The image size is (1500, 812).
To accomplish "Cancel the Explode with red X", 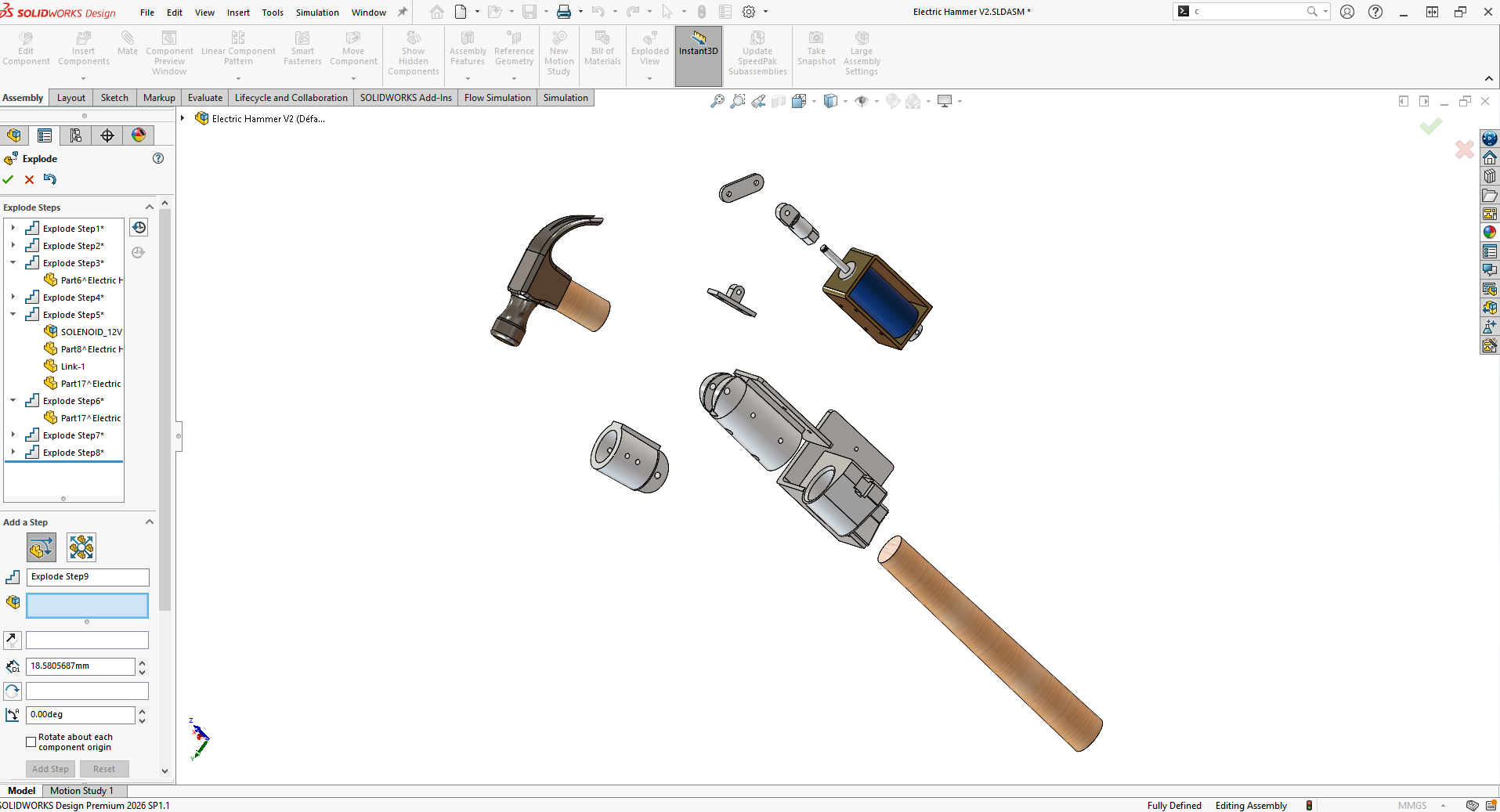I will 29,179.
